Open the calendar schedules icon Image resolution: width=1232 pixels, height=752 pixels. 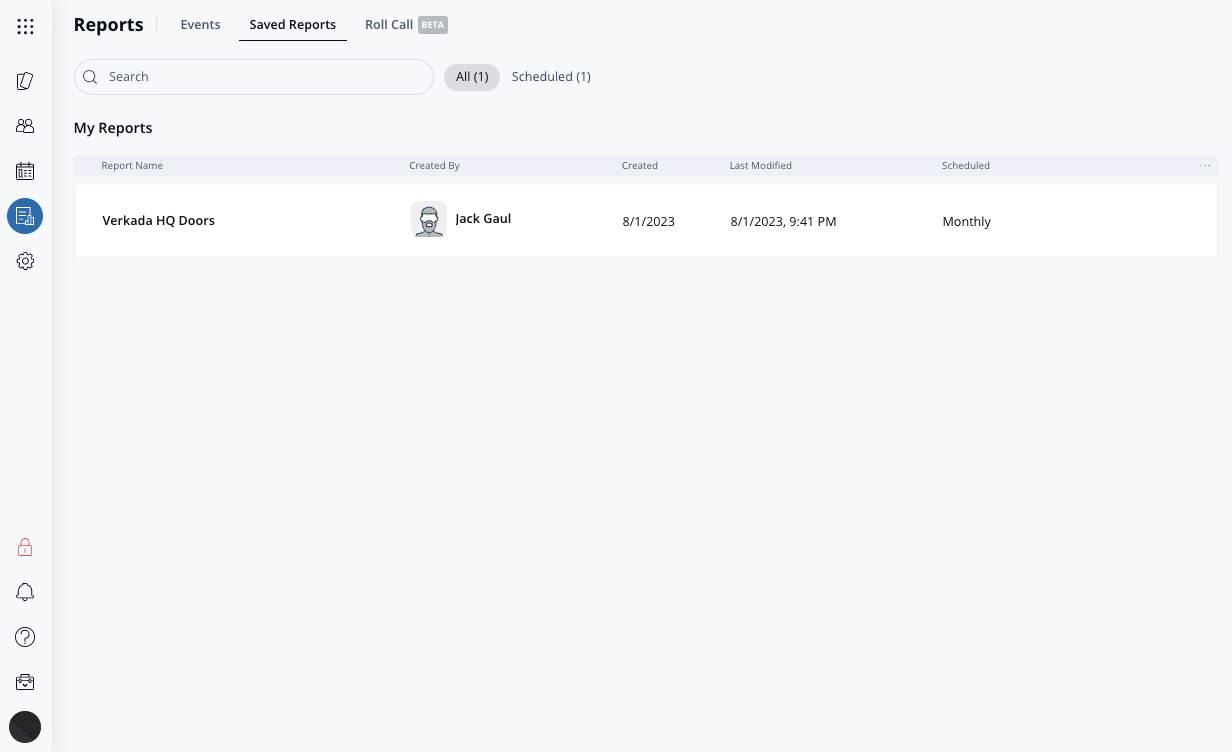25,171
